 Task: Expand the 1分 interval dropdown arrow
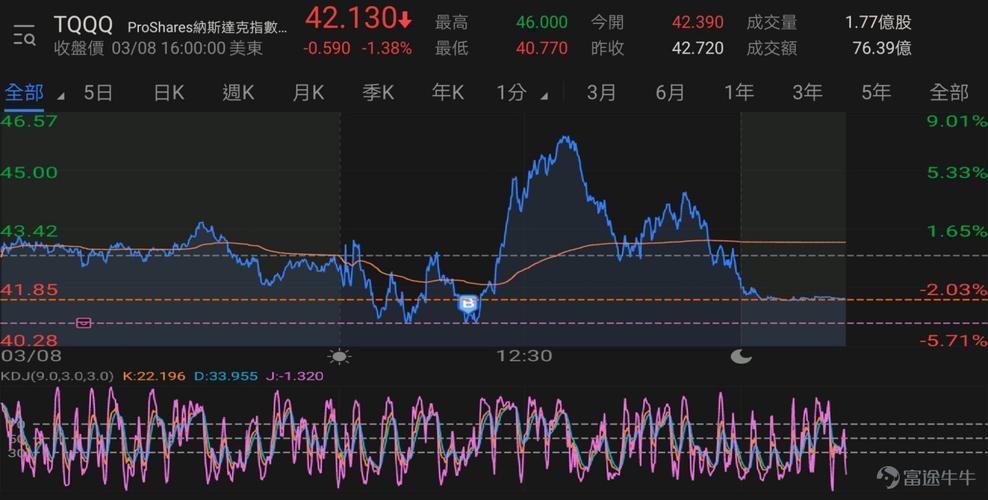coord(544,97)
